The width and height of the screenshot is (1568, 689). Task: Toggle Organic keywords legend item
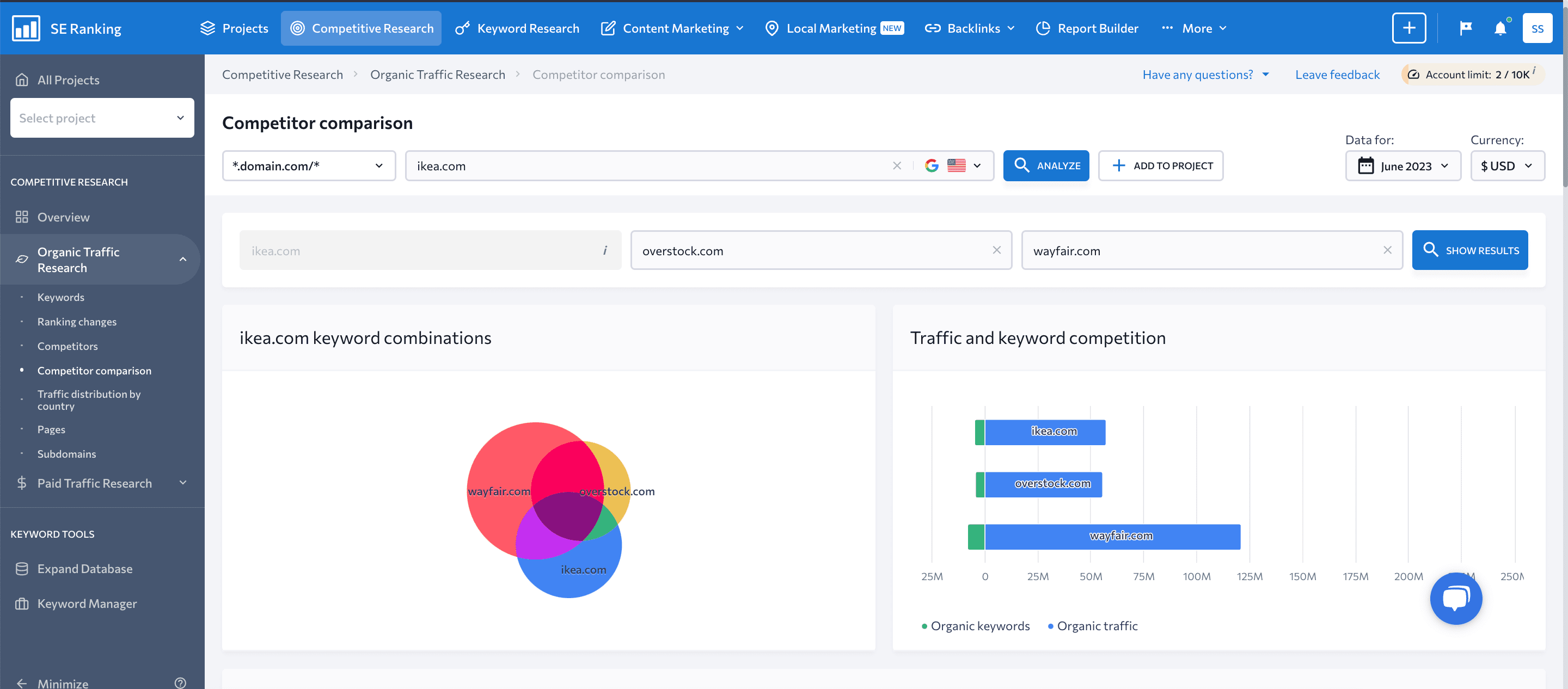tap(976, 626)
